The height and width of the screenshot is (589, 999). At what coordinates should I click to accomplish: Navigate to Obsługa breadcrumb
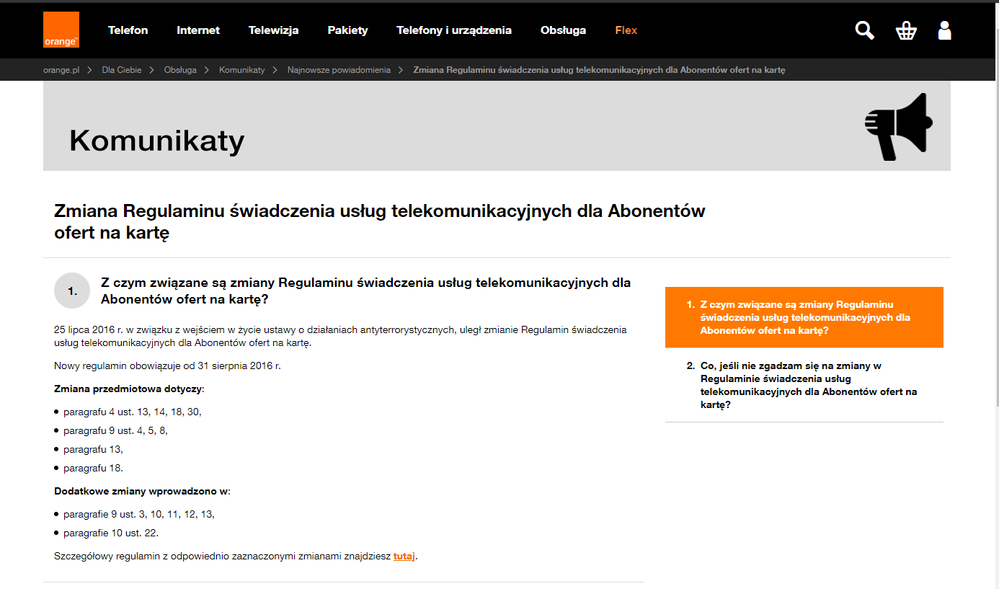(x=180, y=71)
